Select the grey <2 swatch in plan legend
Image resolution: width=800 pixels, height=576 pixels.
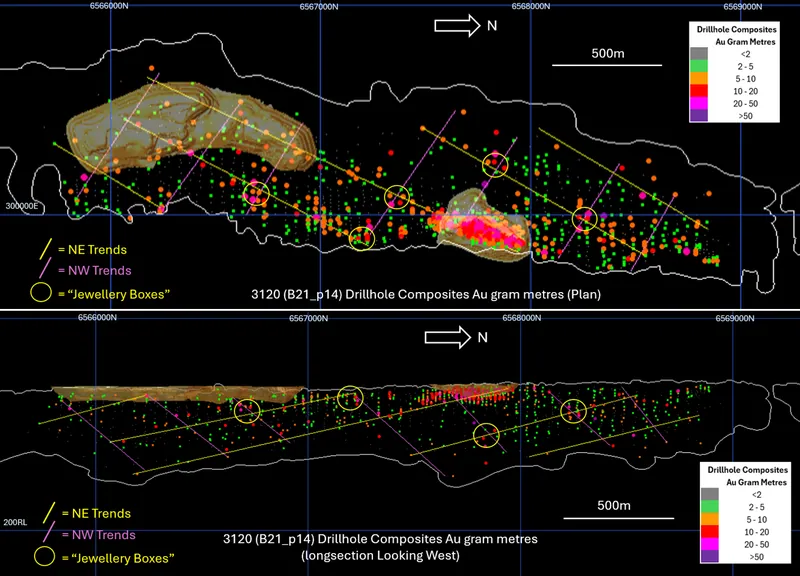click(x=699, y=54)
